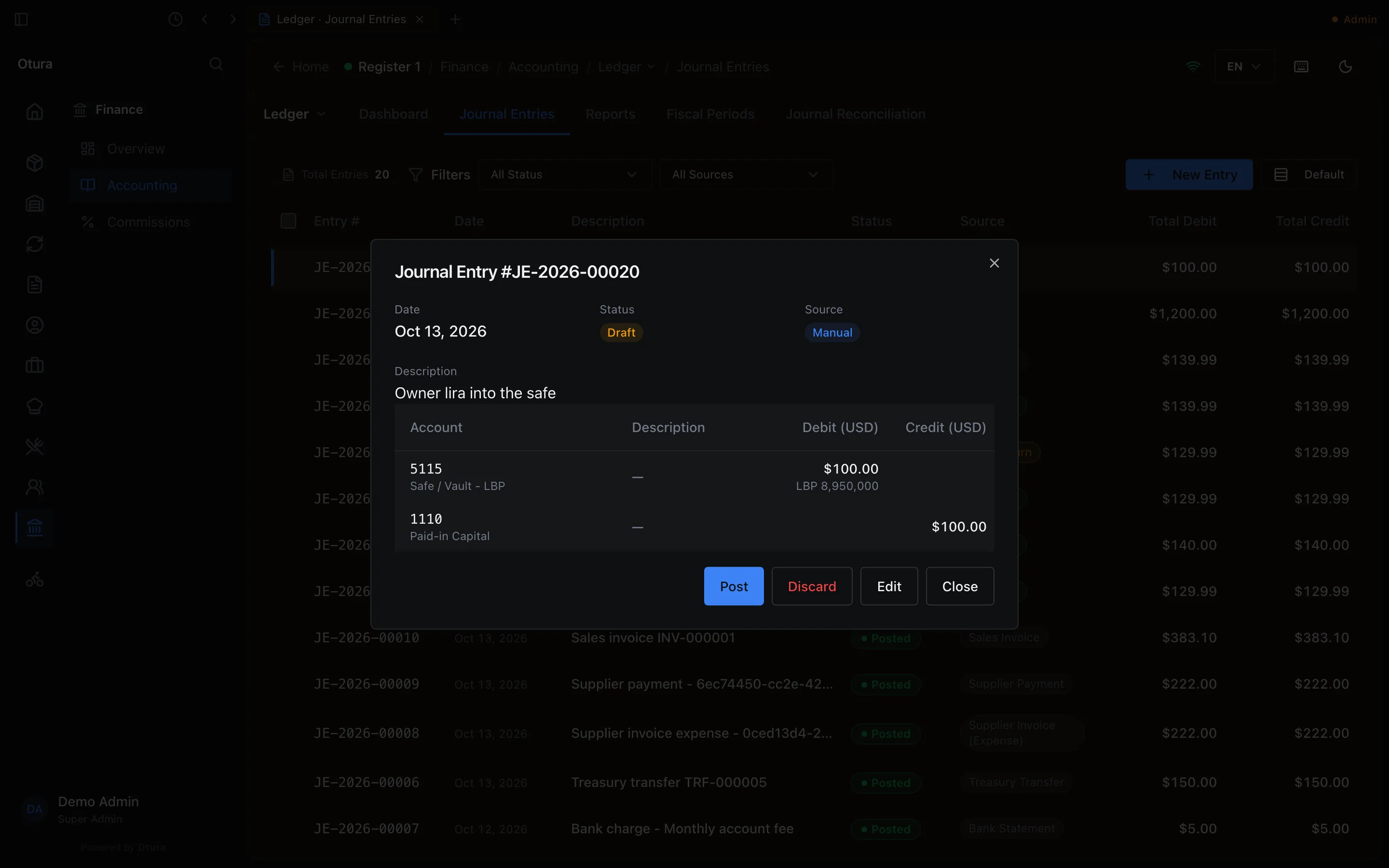Open the document sidebar icon
1389x868 pixels.
click(x=34, y=285)
